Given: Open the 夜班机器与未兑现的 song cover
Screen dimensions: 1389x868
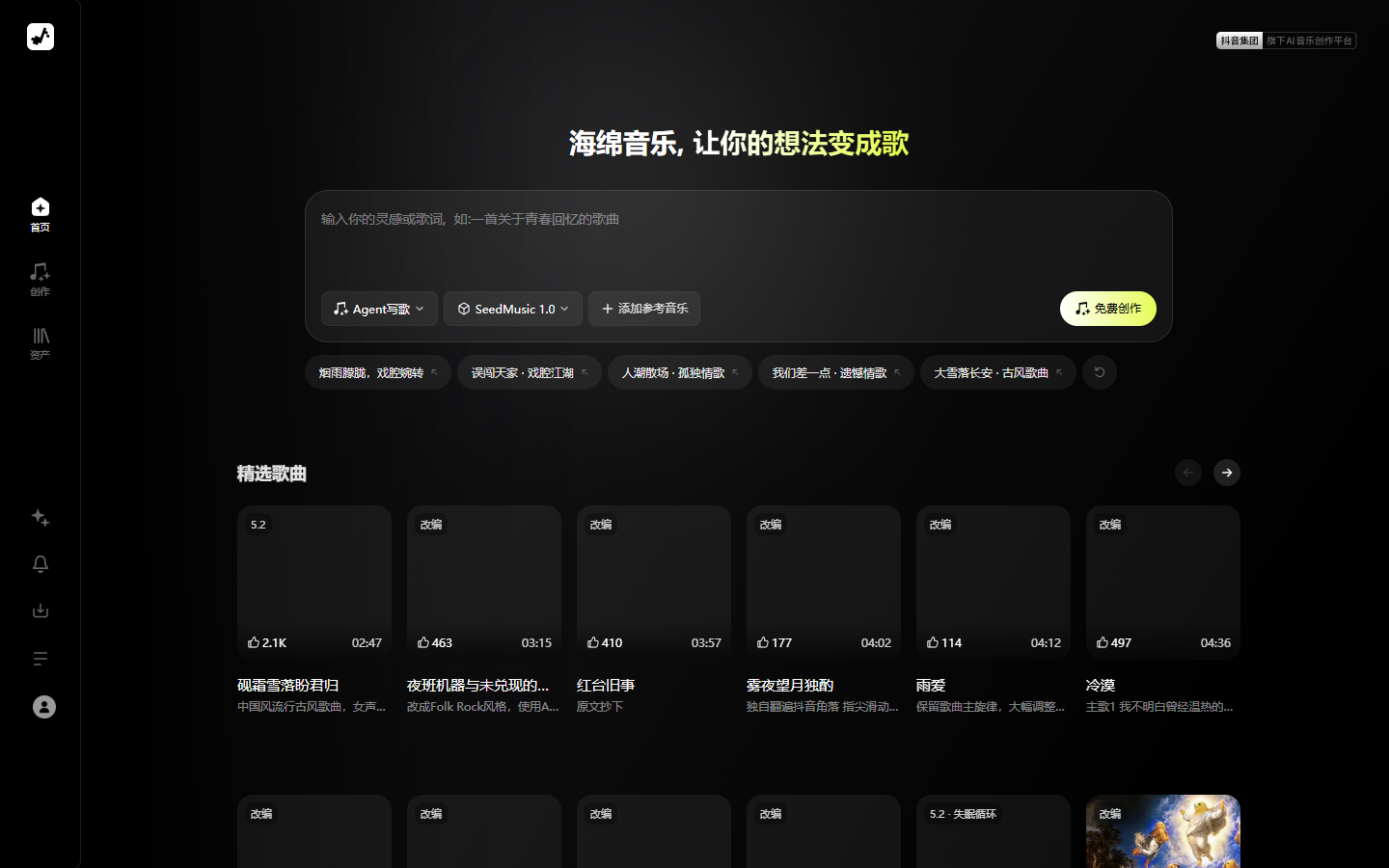Looking at the screenshot, I should [484, 583].
